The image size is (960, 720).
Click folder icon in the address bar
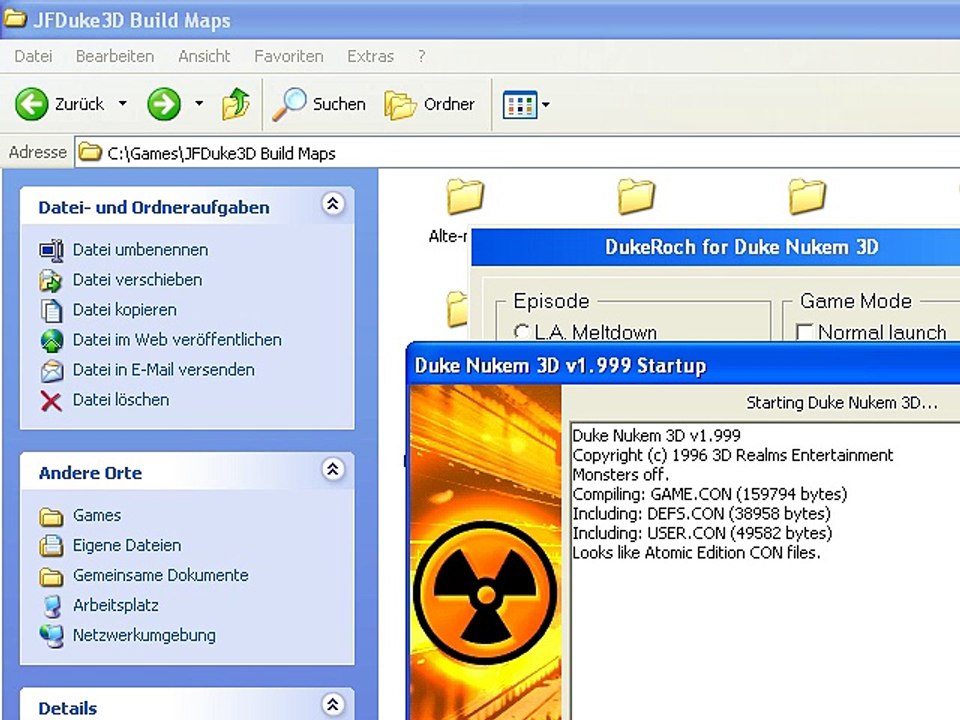(90, 152)
